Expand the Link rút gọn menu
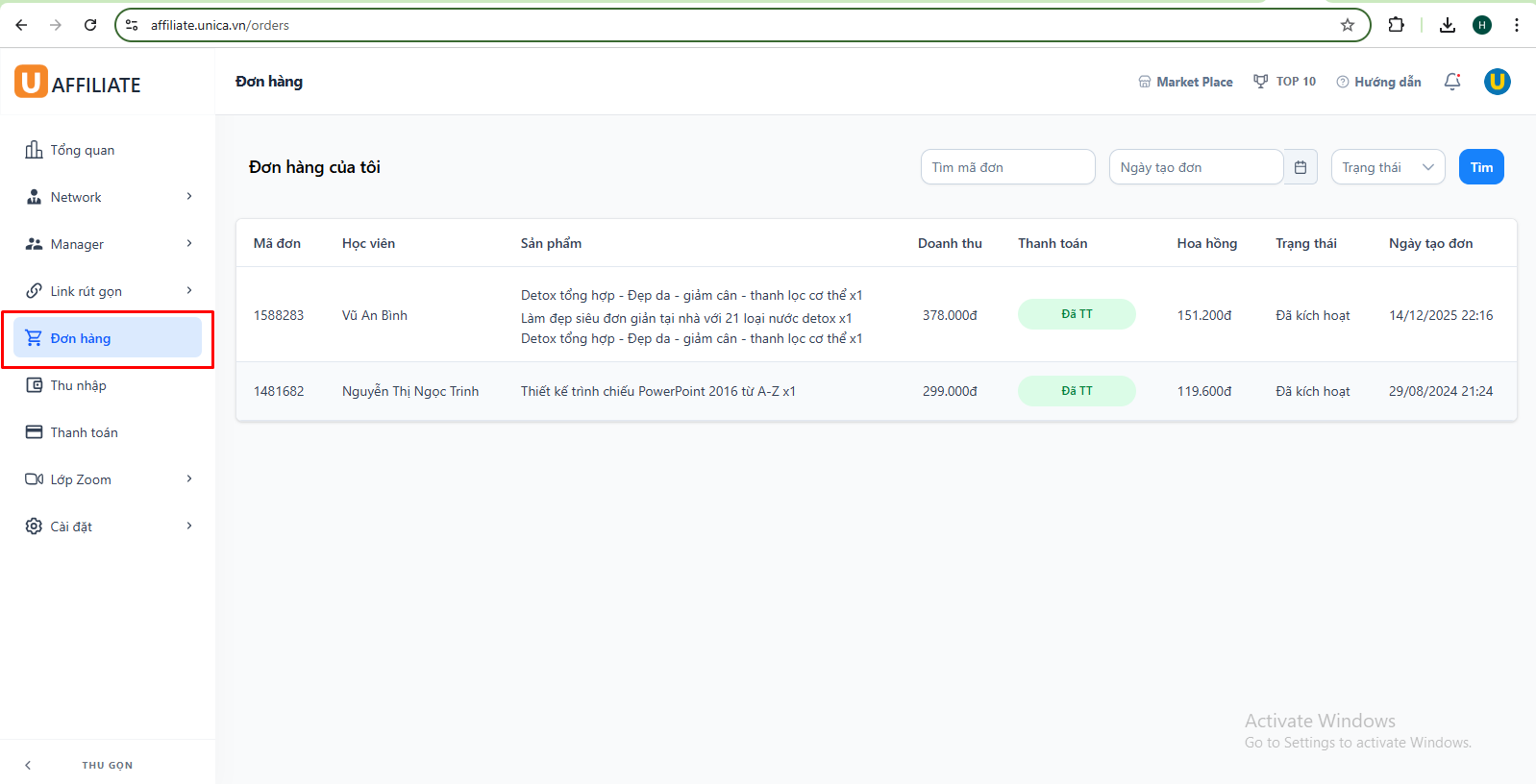The width and height of the screenshot is (1536, 784). [108, 291]
